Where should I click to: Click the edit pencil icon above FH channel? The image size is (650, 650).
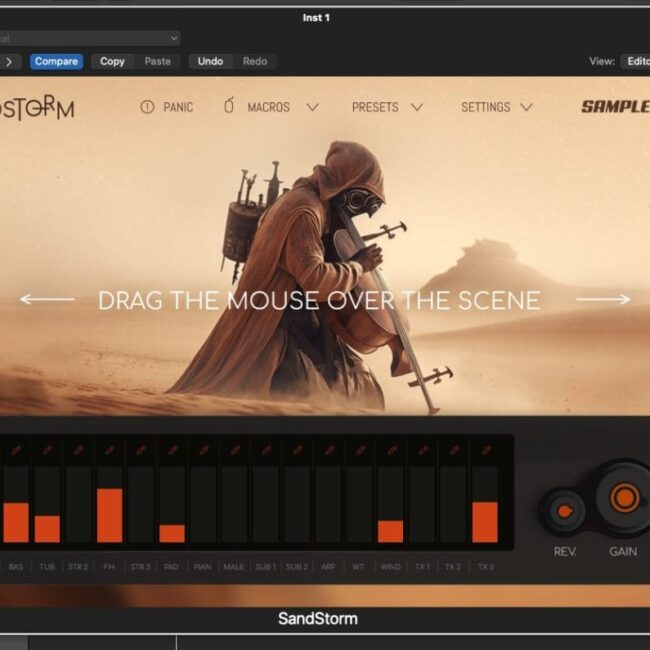(x=110, y=451)
